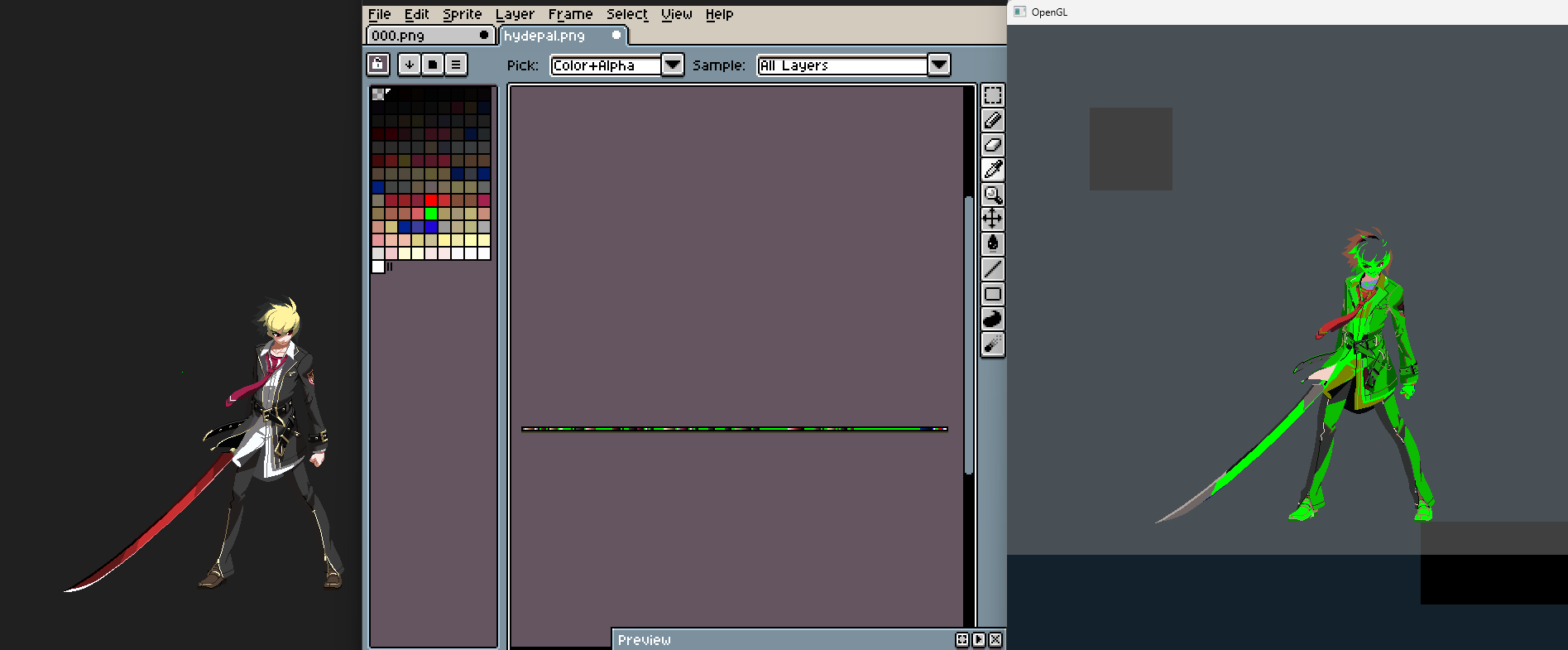Open the Sprite menu
The image size is (1568, 650).
tap(462, 14)
